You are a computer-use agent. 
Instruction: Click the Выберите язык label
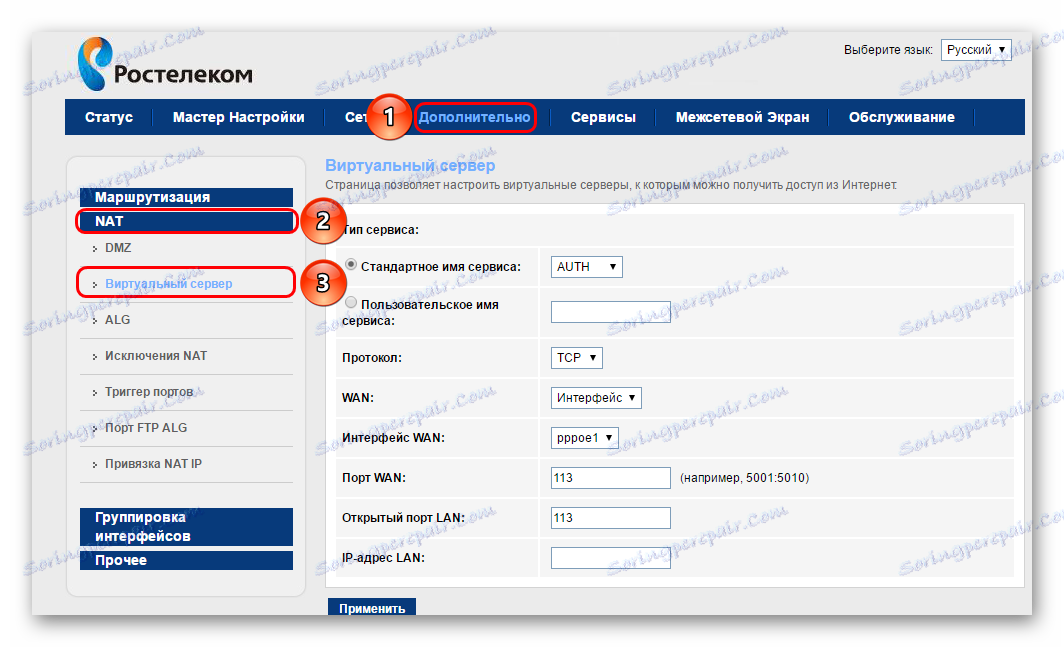[888, 50]
